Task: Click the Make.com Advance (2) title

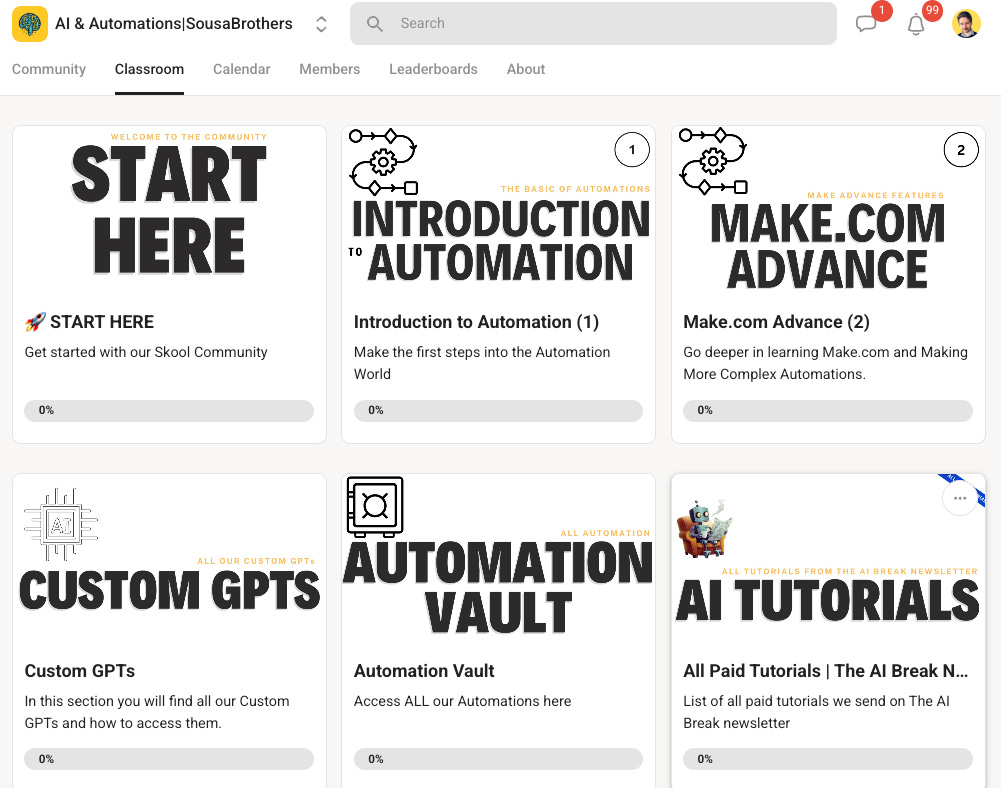Action: [776, 322]
